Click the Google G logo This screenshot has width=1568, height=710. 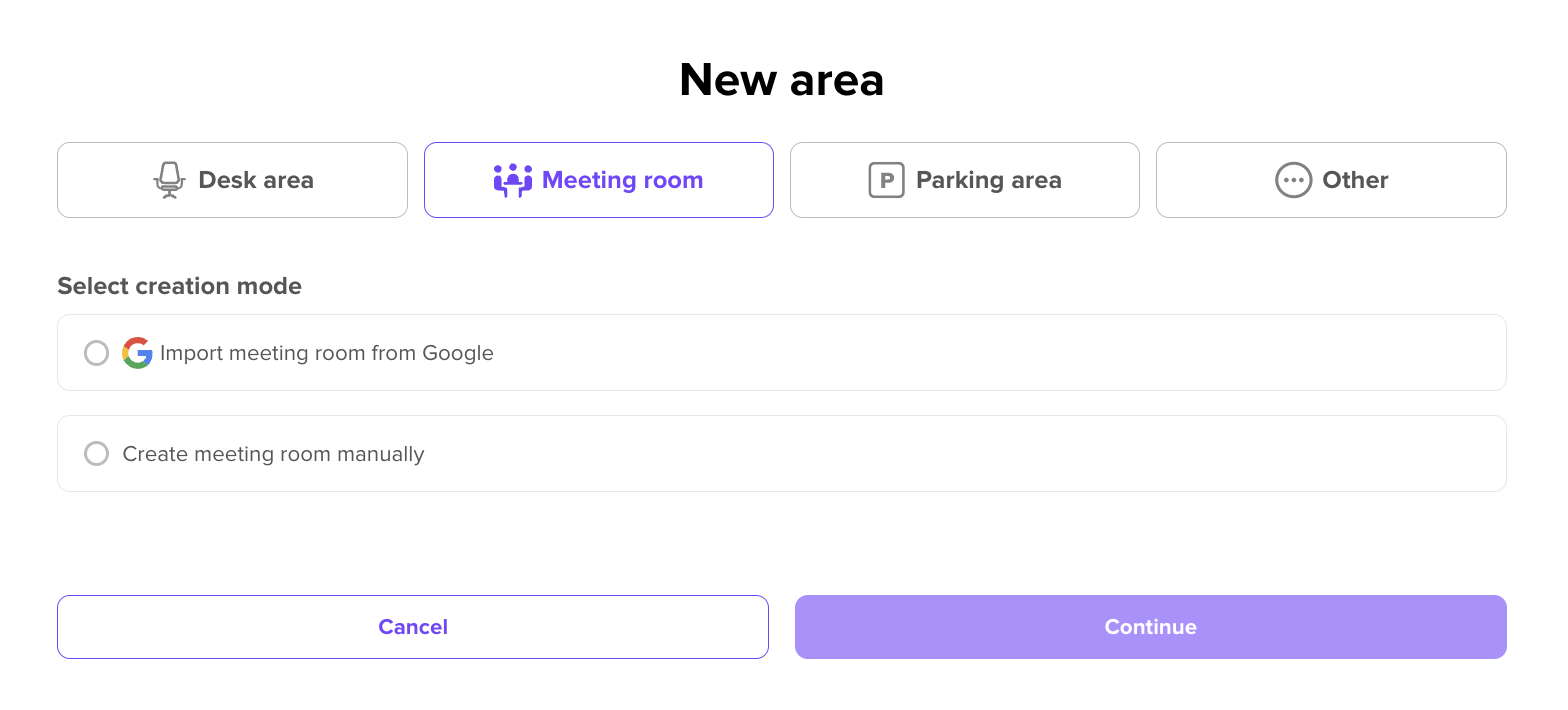click(137, 352)
